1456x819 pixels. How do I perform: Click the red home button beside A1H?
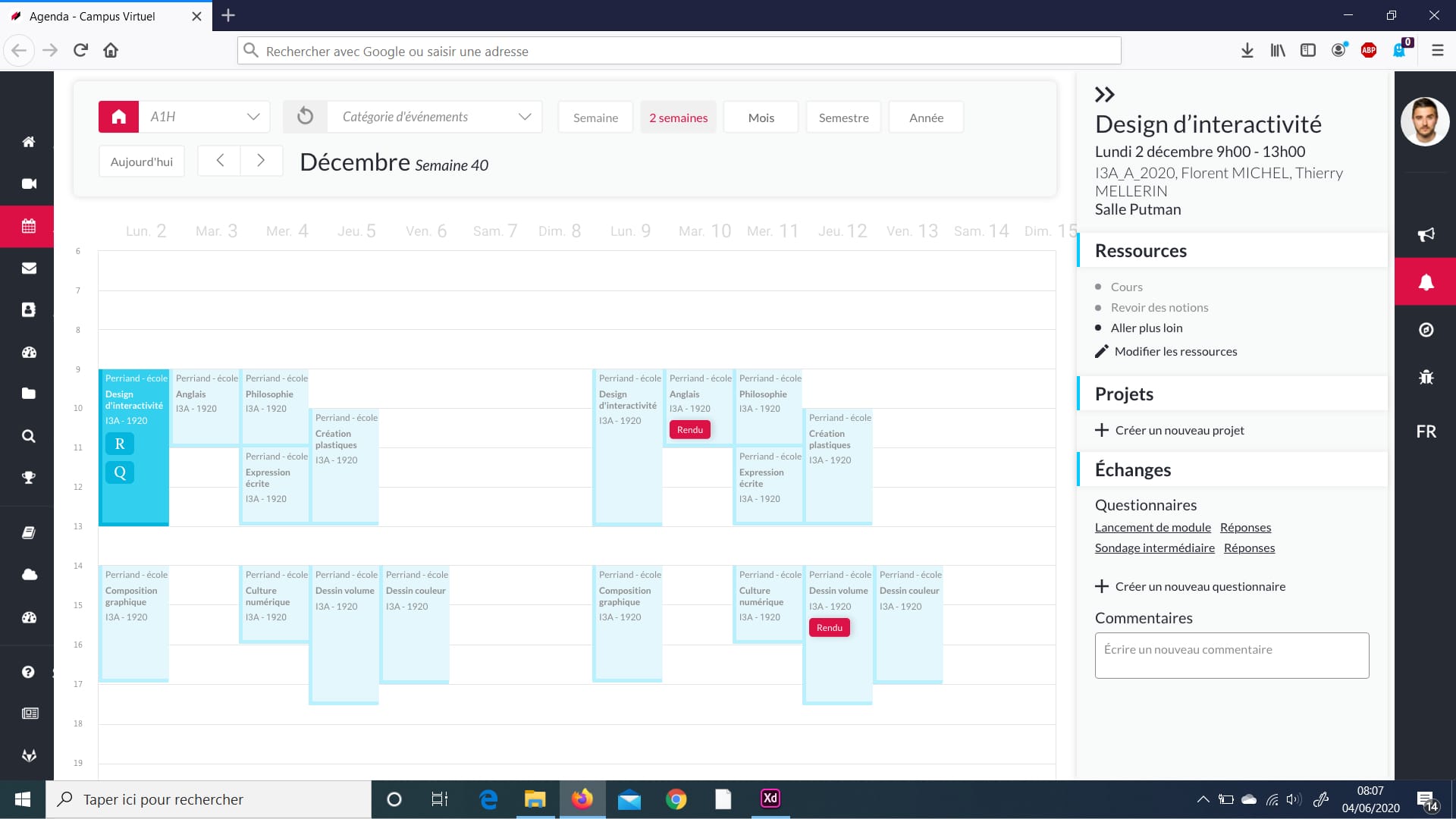[118, 117]
